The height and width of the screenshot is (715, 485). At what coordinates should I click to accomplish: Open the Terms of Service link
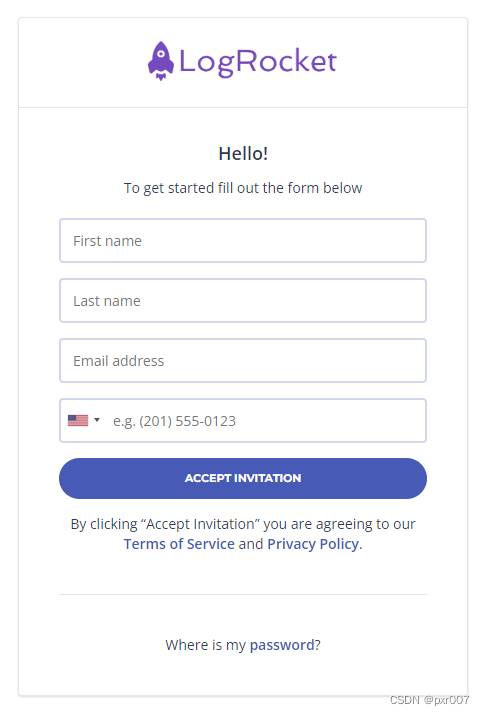pos(179,544)
